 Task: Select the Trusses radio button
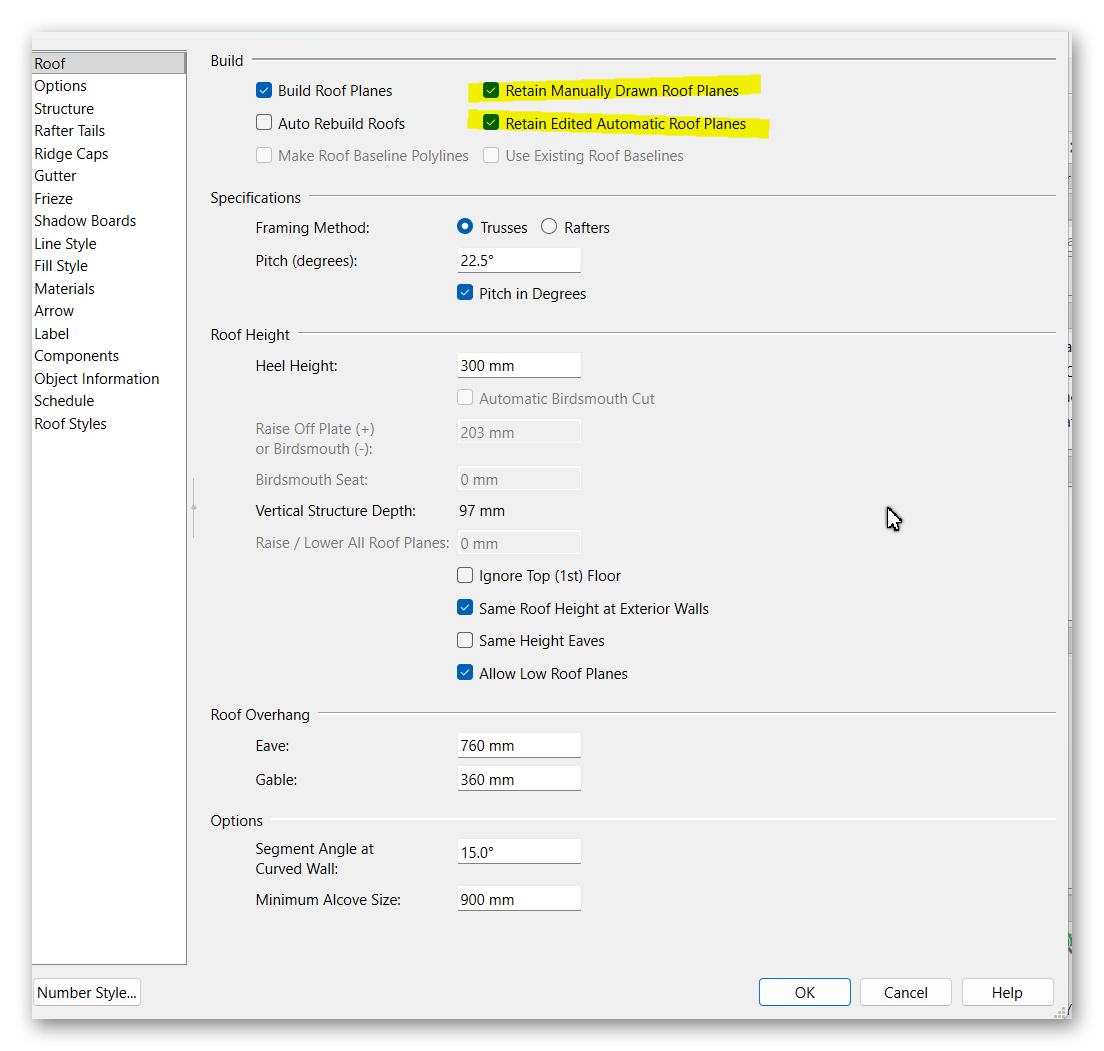click(x=465, y=228)
